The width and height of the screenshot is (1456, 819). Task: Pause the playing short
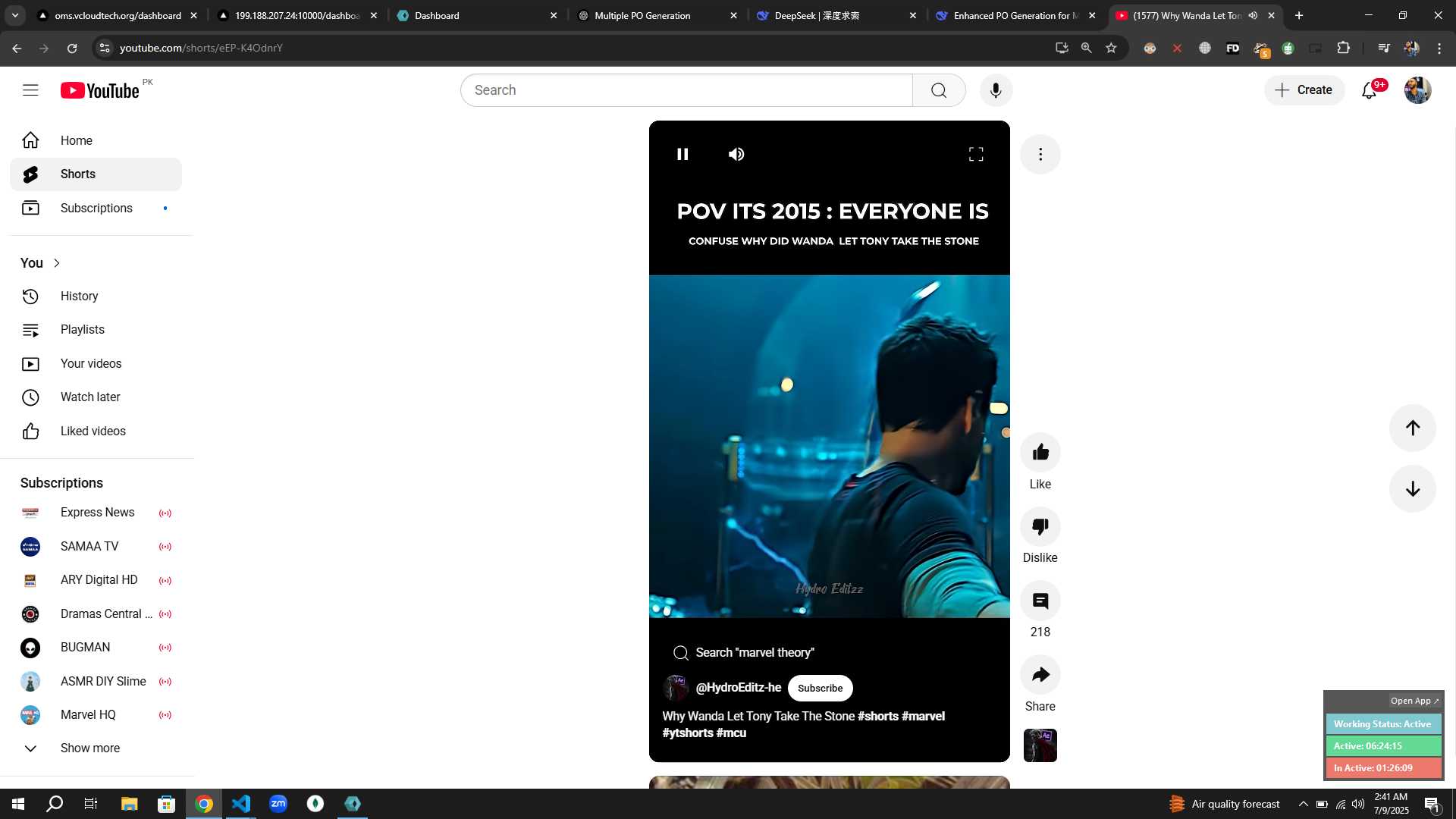coord(682,154)
